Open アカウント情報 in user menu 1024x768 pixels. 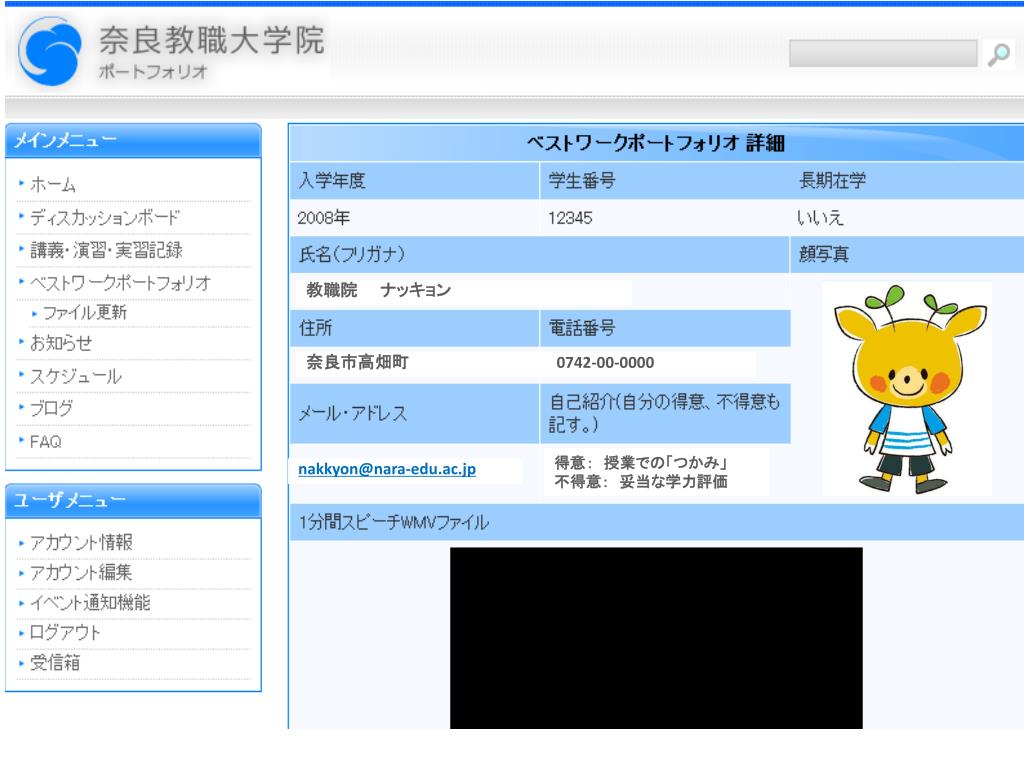click(81, 542)
